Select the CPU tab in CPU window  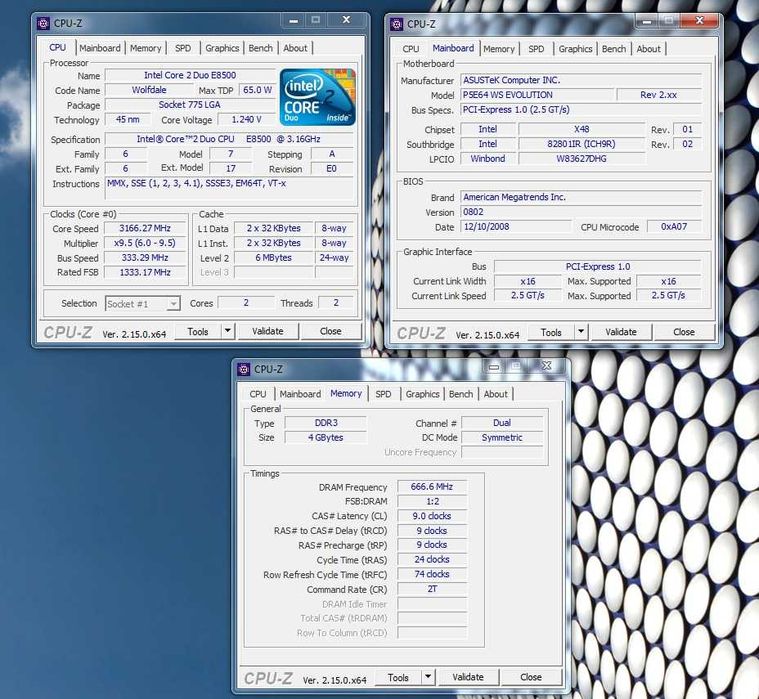click(58, 47)
